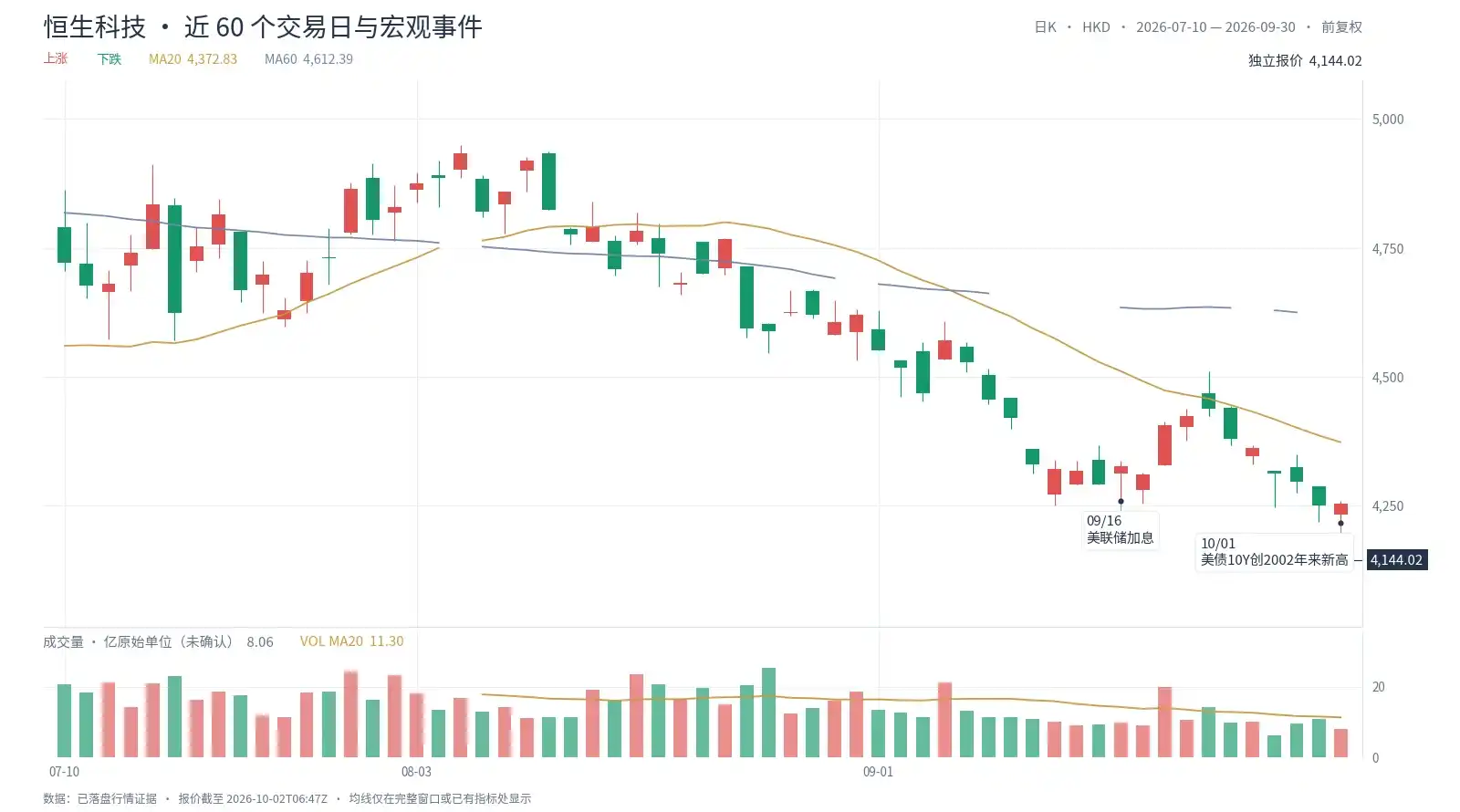The image size is (1460, 812).
Task: Hide the MA20 moving average line
Action: (x=193, y=58)
